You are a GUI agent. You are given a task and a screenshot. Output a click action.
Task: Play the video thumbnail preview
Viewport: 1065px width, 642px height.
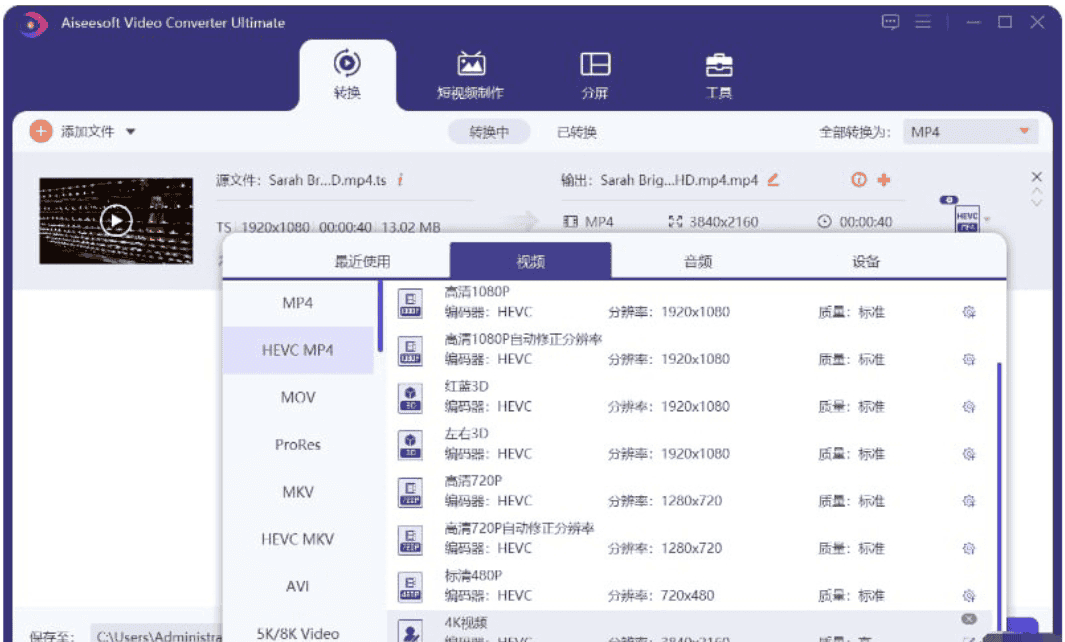click(x=117, y=220)
